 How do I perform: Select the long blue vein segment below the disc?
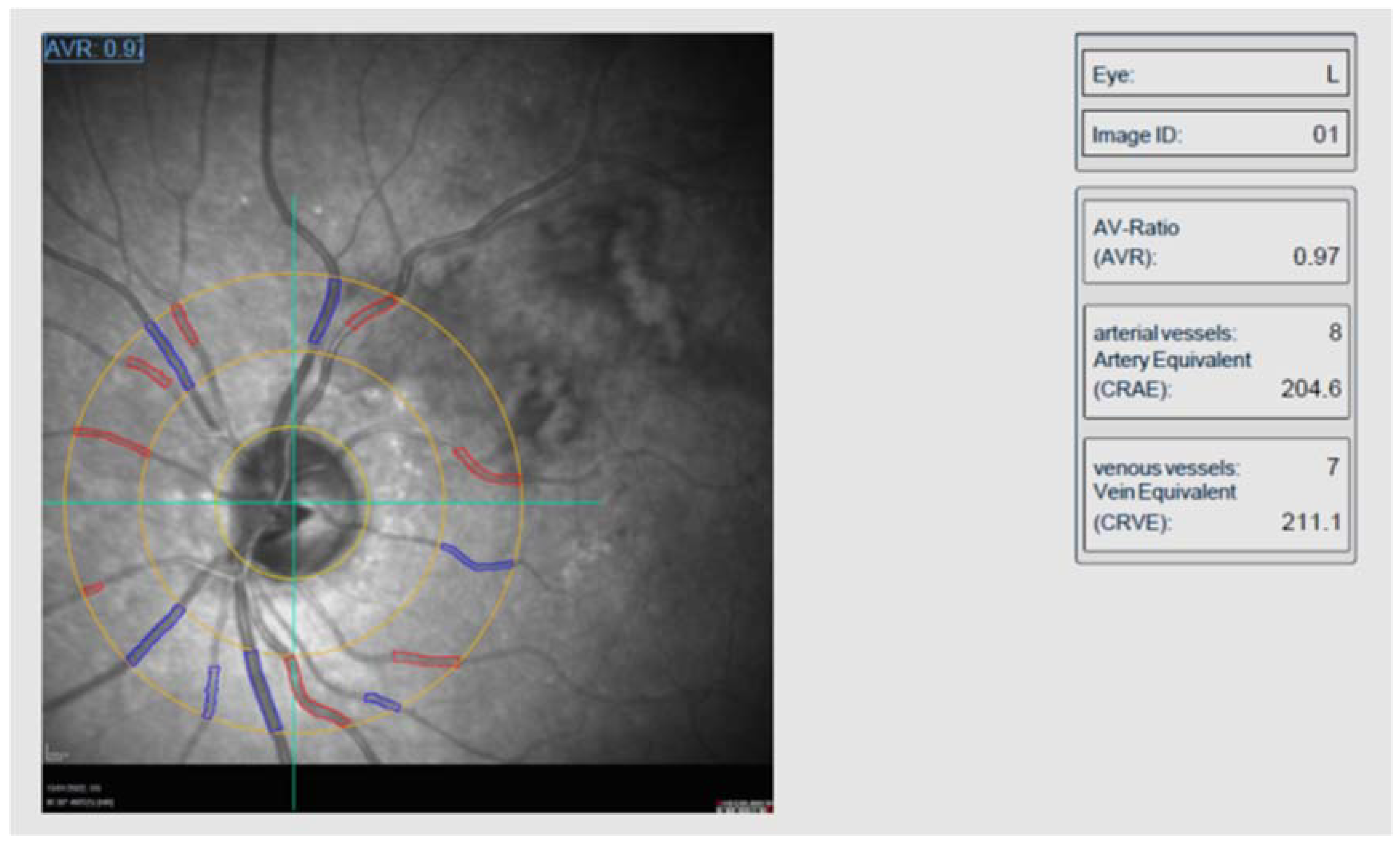pyautogui.click(x=263, y=690)
